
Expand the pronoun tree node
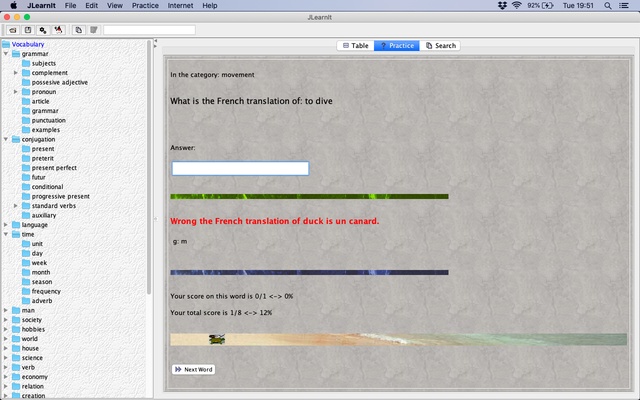pos(16,92)
